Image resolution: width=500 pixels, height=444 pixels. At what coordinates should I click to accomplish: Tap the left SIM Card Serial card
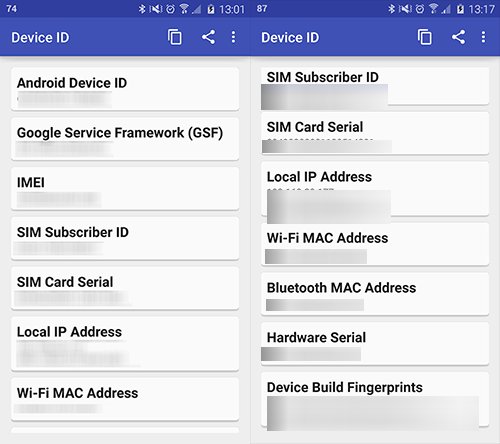tap(125, 288)
